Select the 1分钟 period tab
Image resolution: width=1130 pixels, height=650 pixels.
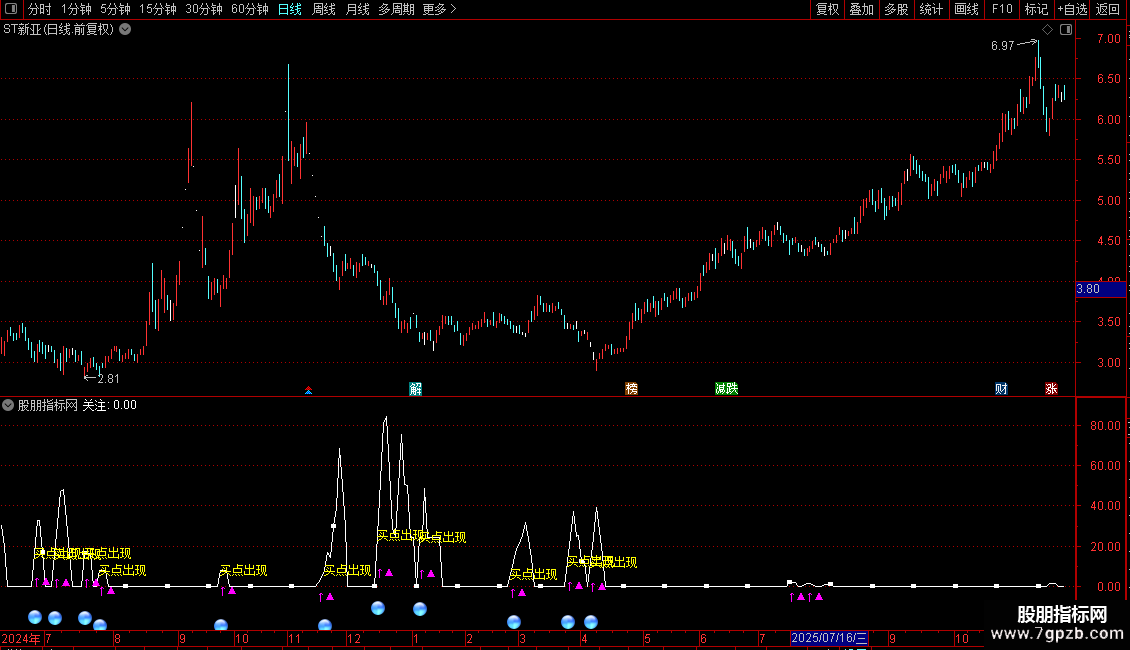76,9
